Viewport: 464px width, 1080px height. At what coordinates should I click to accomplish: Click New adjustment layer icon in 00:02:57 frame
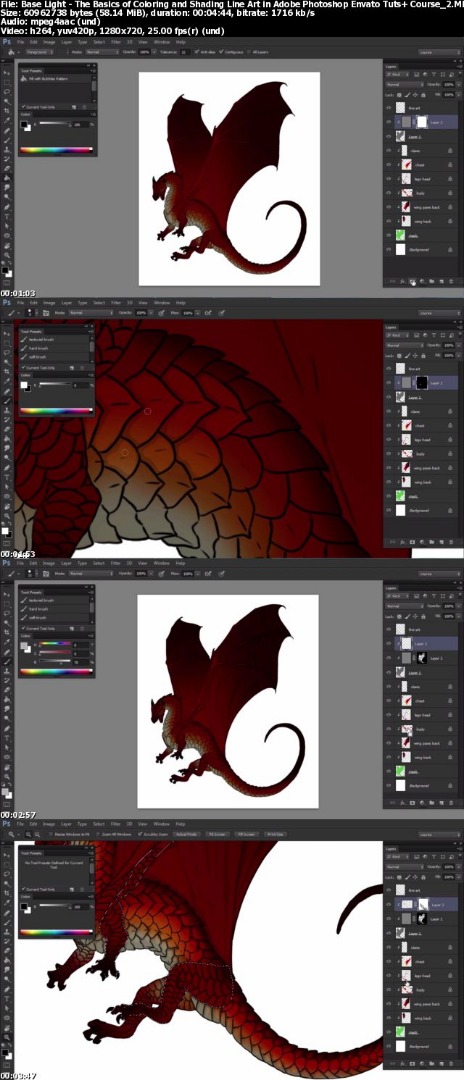[x=422, y=802]
